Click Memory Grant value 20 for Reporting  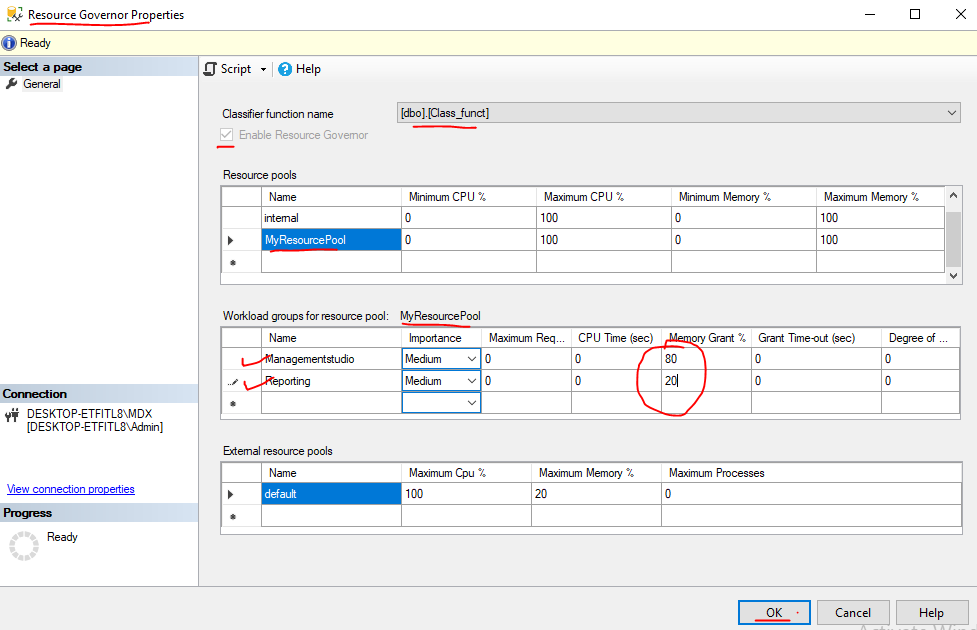tap(706, 381)
